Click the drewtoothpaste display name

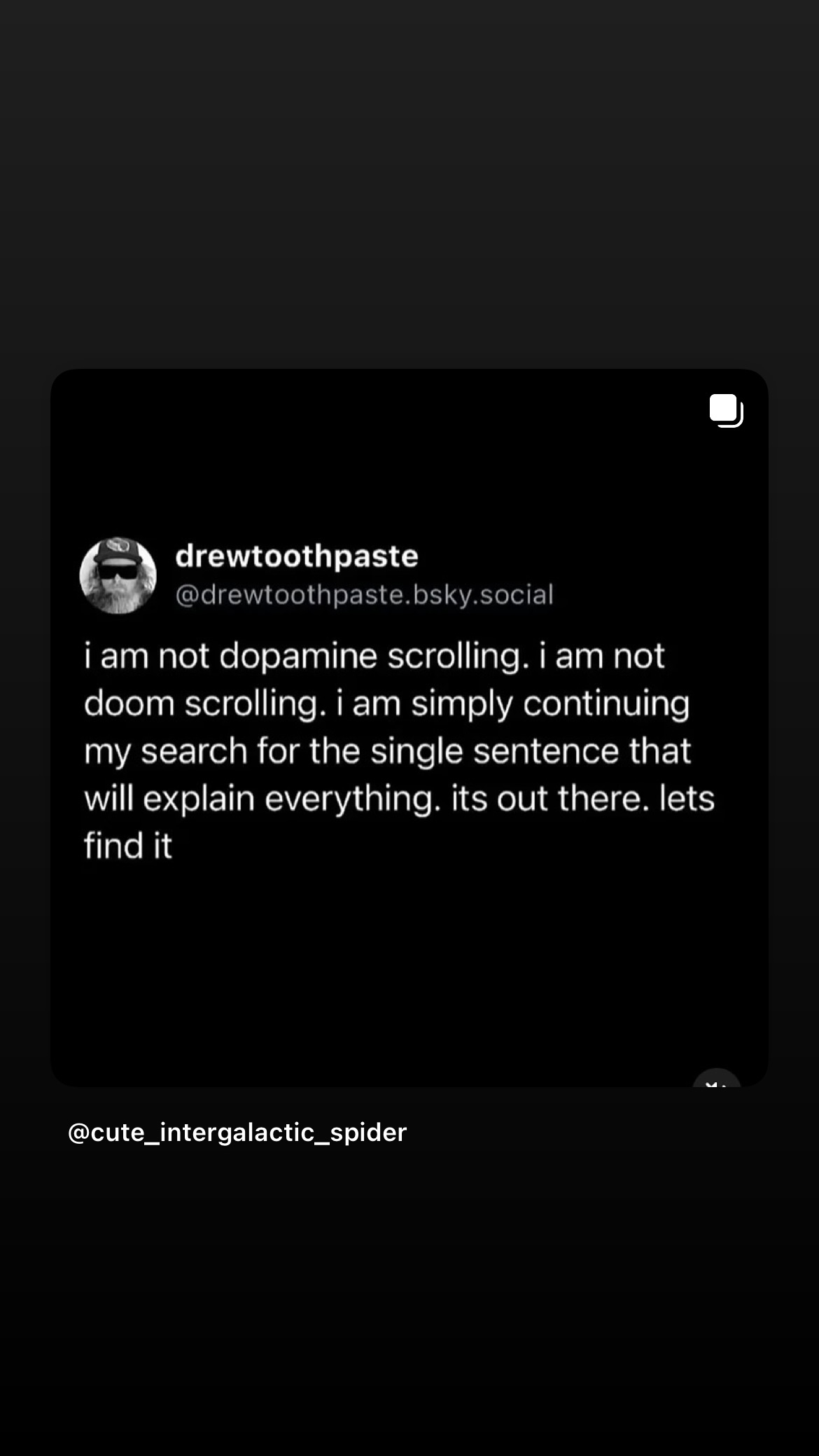297,556
